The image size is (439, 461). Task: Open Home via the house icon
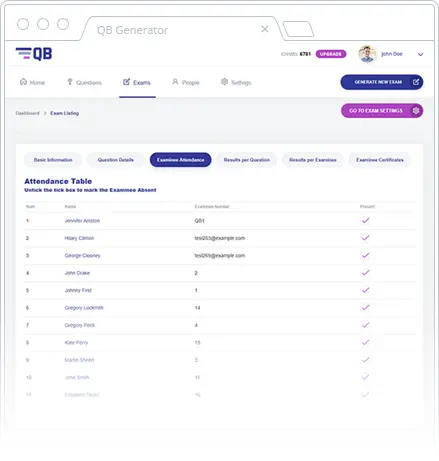23,82
